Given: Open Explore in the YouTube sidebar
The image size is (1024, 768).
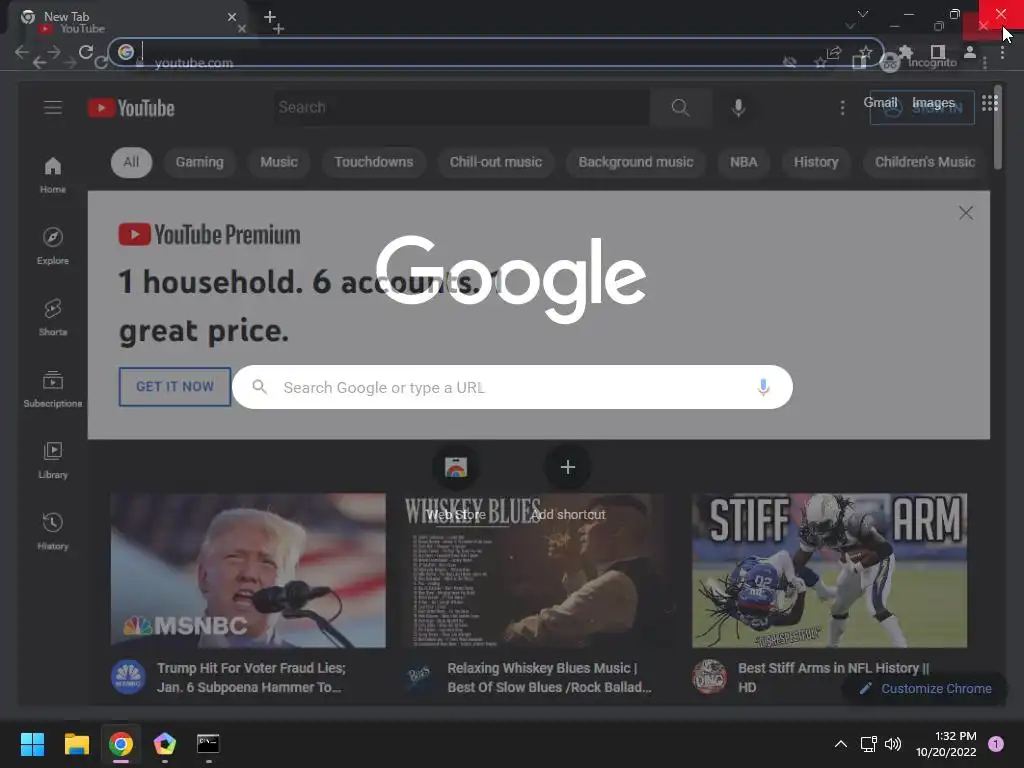Looking at the screenshot, I should [53, 246].
